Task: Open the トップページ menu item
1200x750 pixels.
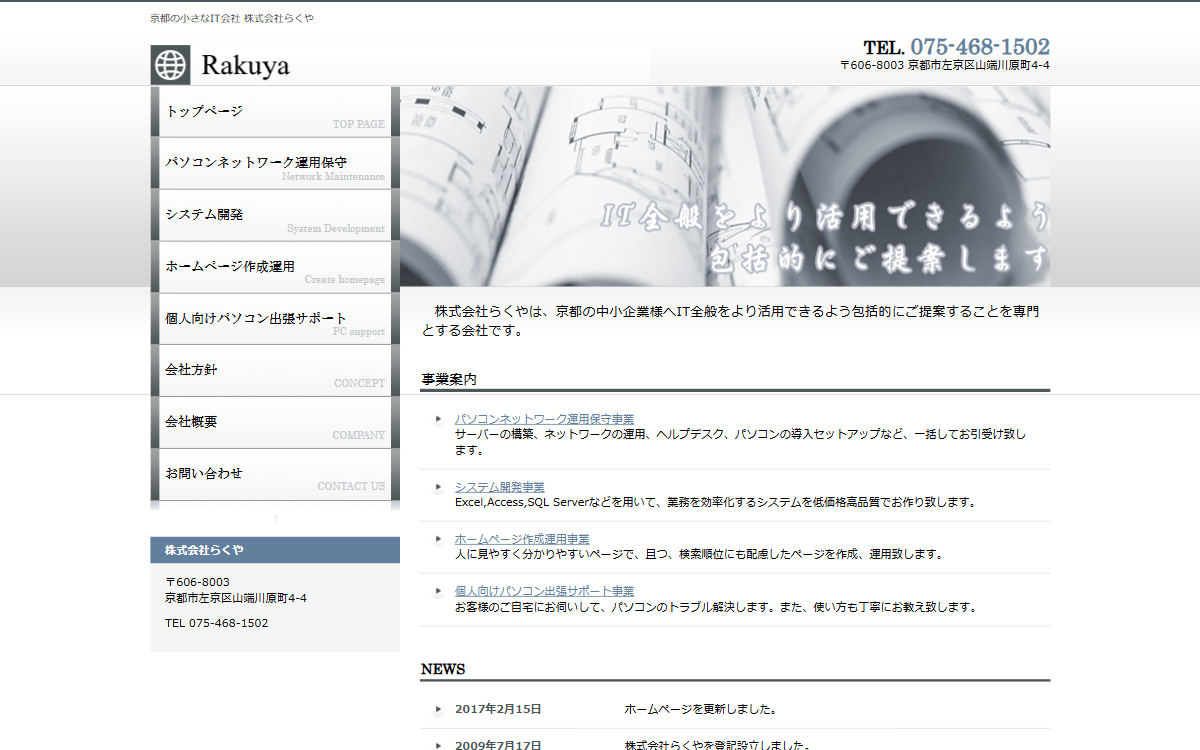Action: [275, 111]
